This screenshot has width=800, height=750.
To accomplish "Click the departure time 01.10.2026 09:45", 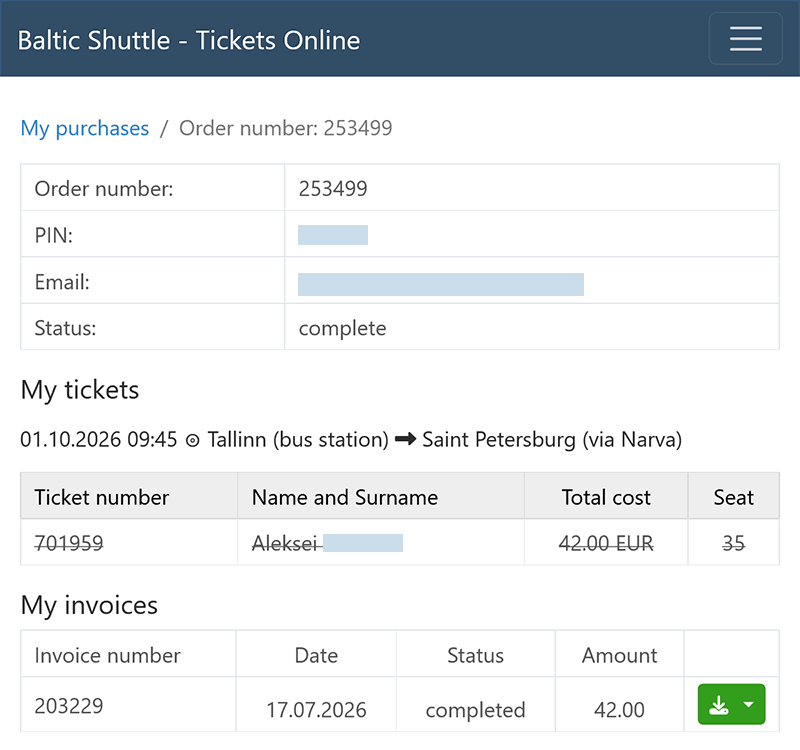I will point(98,439).
